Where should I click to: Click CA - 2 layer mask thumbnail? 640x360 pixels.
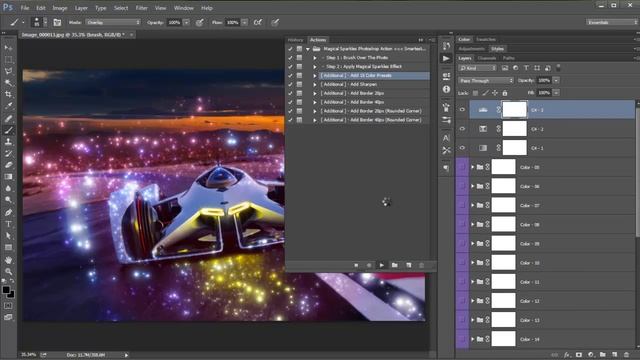(515, 129)
